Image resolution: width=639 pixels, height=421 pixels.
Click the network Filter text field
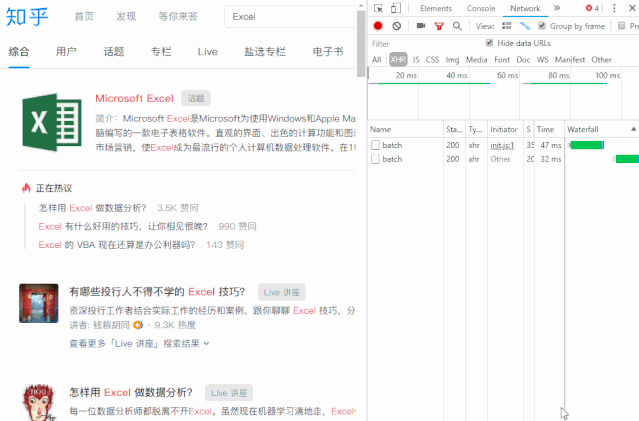[424, 44]
